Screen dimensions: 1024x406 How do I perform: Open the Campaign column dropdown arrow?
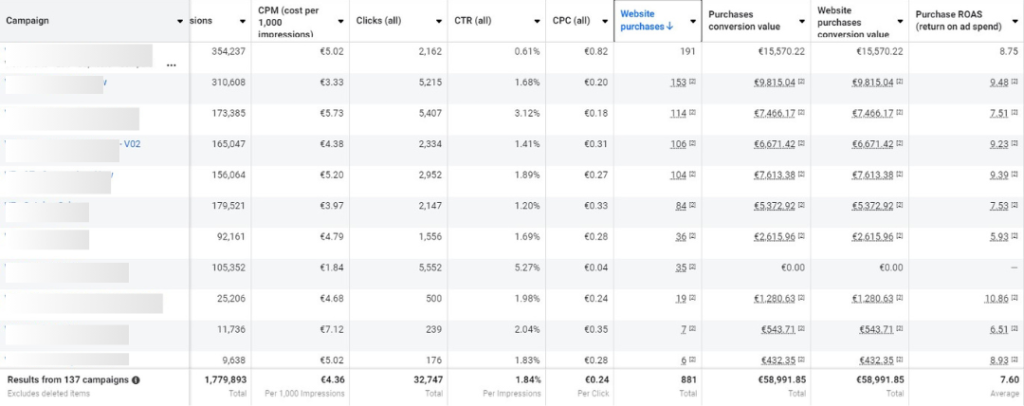pos(180,22)
